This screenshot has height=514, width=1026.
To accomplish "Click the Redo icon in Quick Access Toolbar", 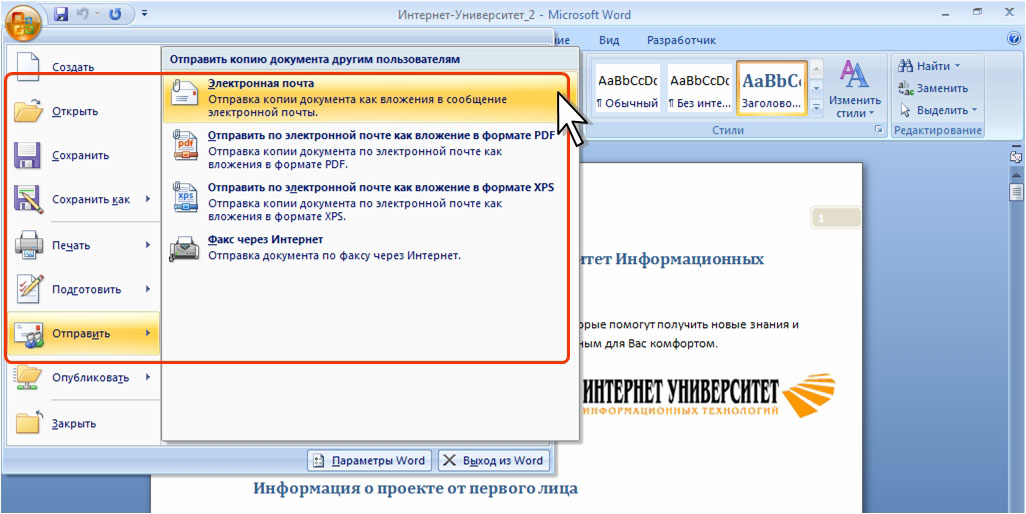I will tap(114, 14).
